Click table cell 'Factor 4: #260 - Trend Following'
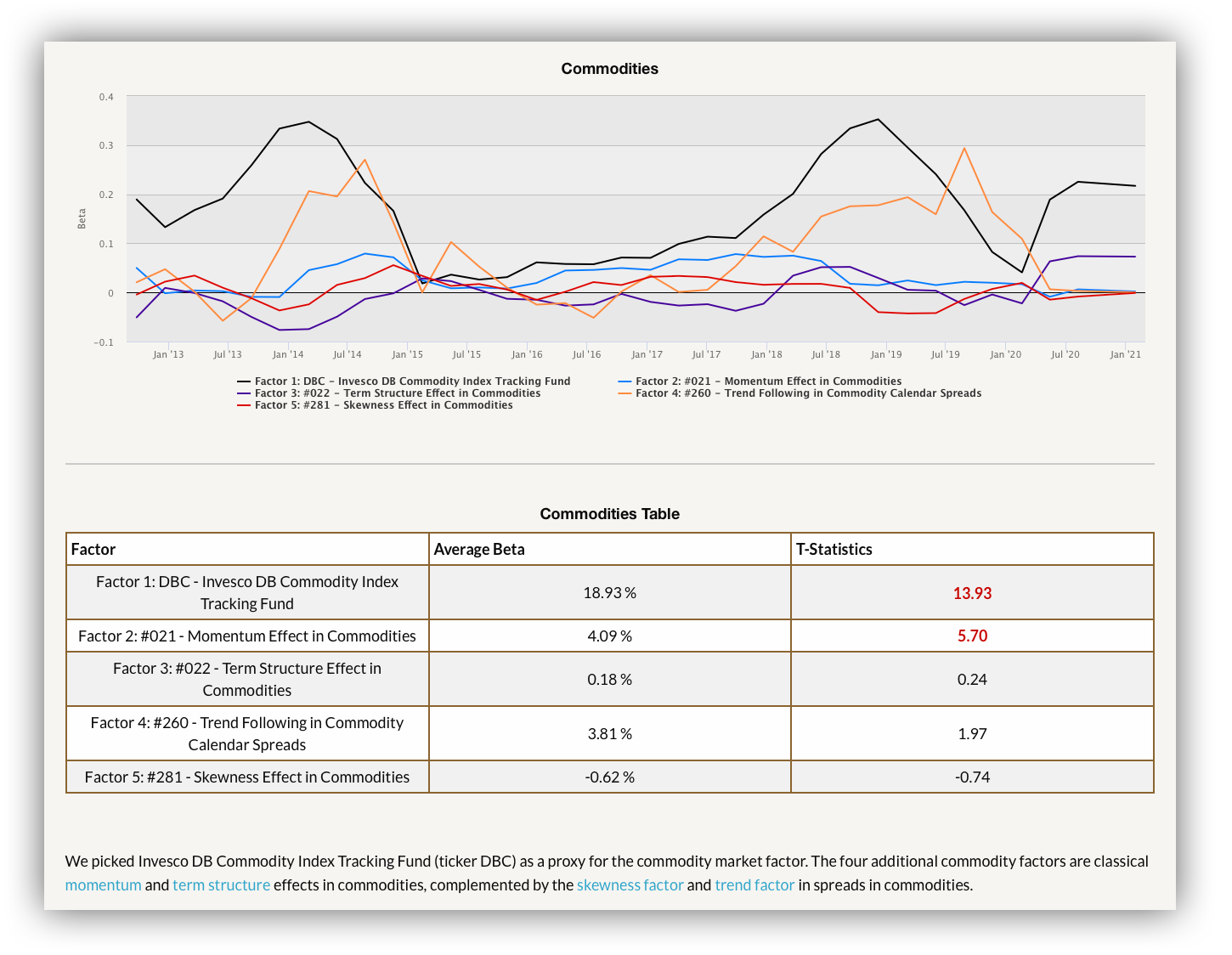This screenshot has height=955, width=1232. pyautogui.click(x=247, y=733)
